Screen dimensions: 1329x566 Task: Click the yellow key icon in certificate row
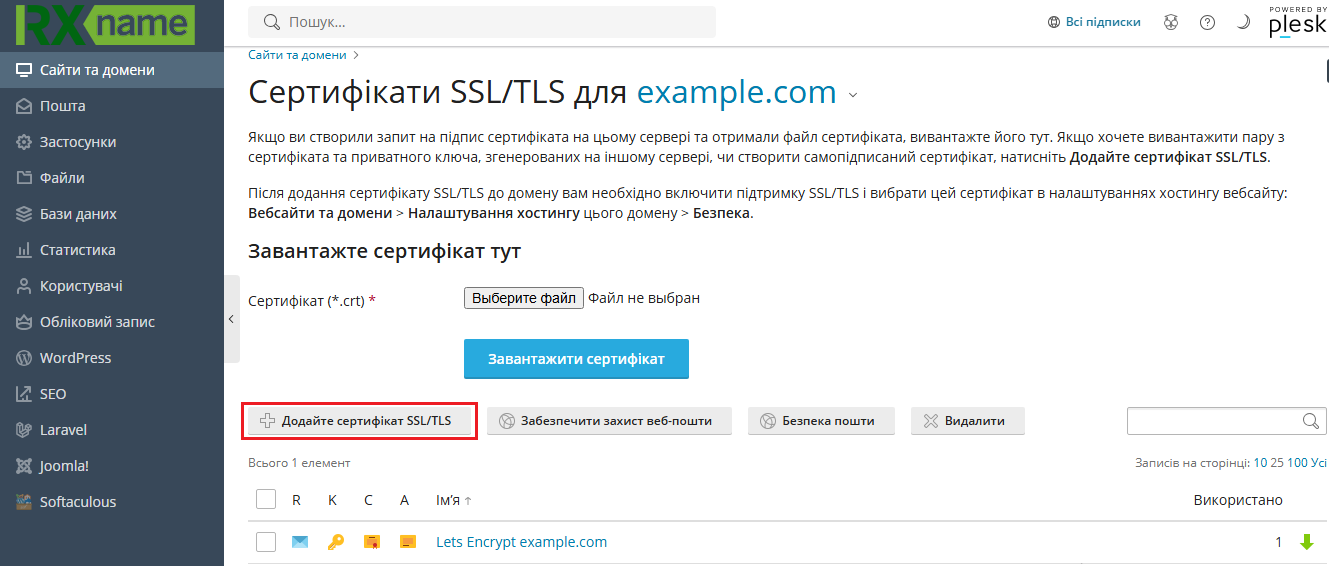coord(335,542)
